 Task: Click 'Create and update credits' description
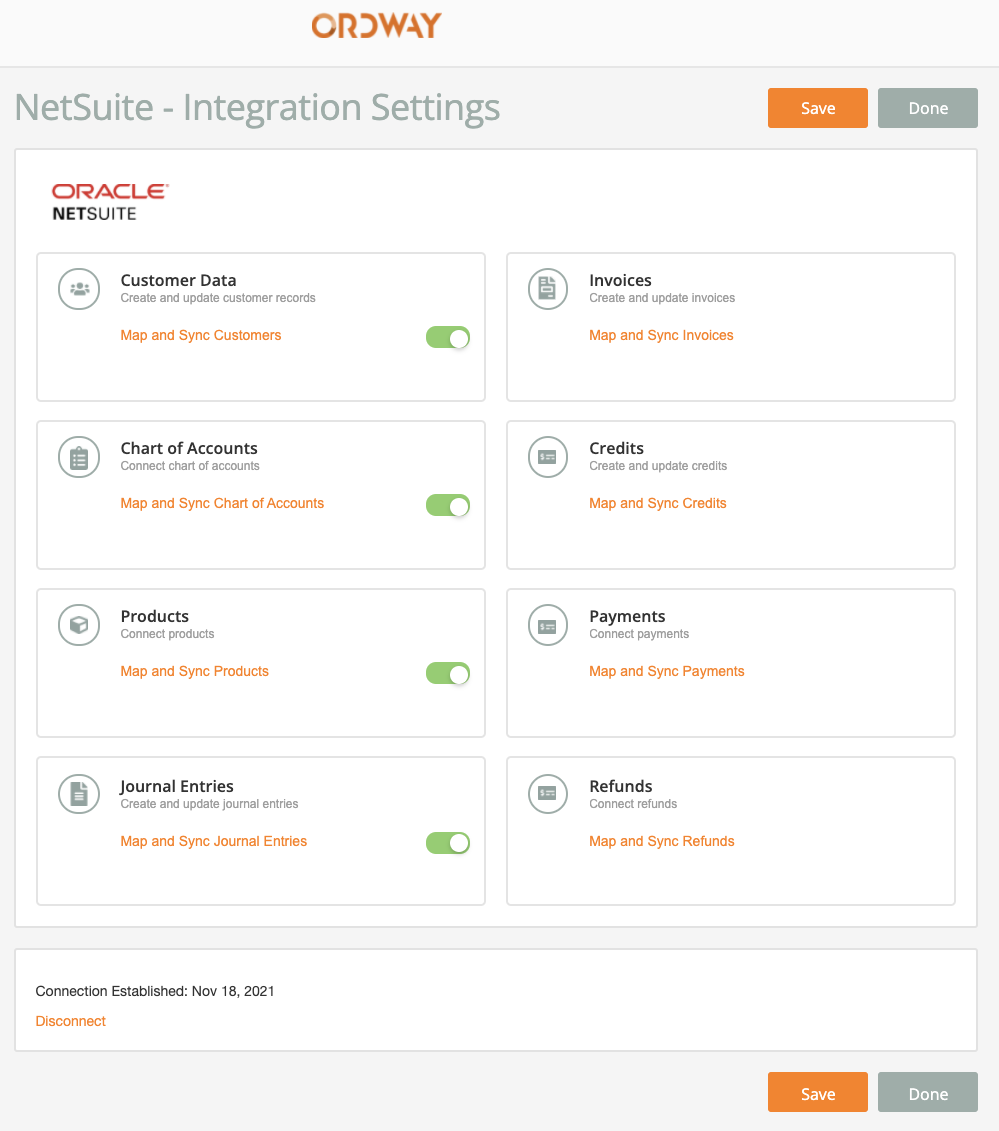coord(658,466)
